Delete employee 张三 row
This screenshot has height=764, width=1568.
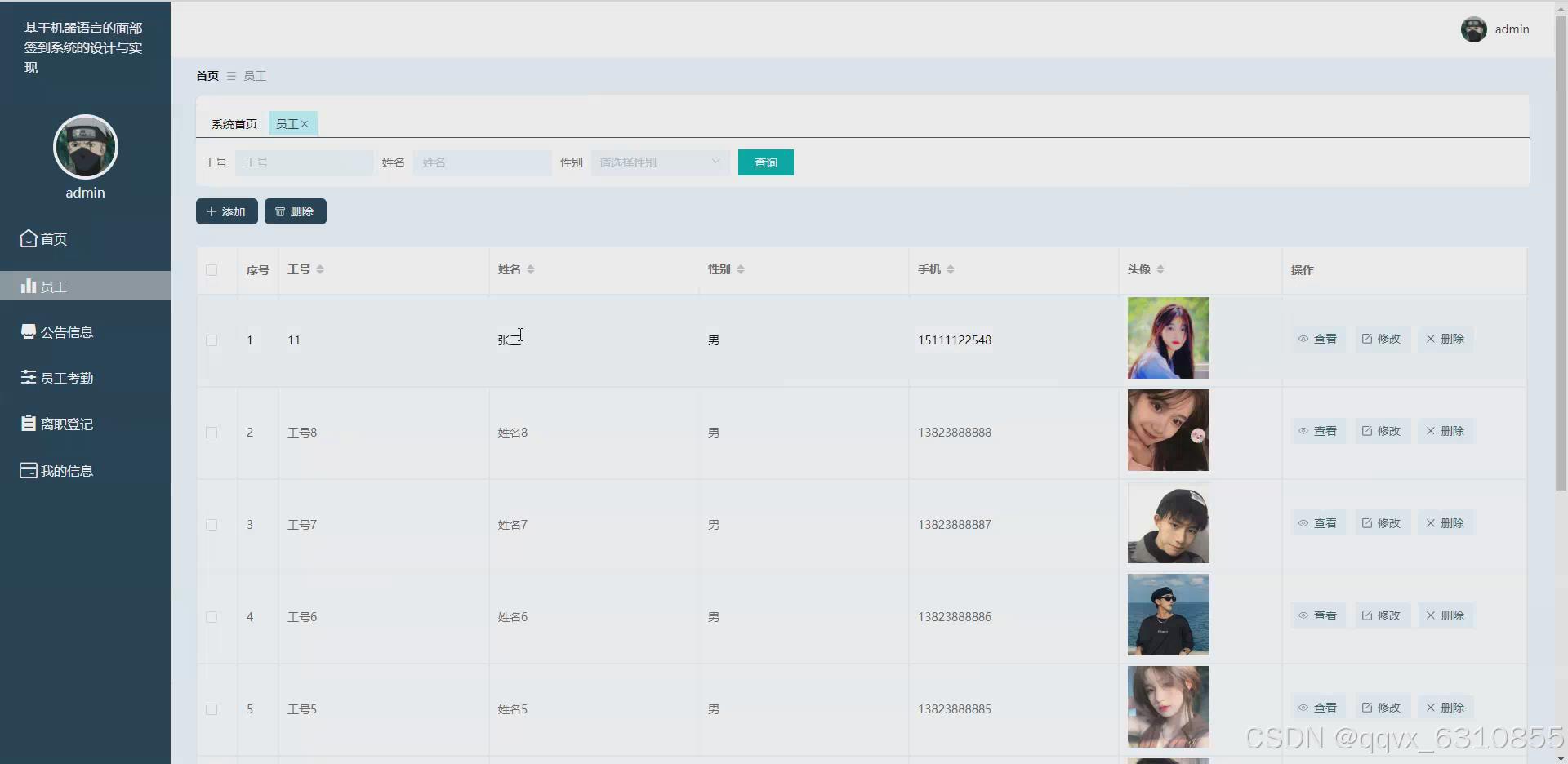(1445, 339)
